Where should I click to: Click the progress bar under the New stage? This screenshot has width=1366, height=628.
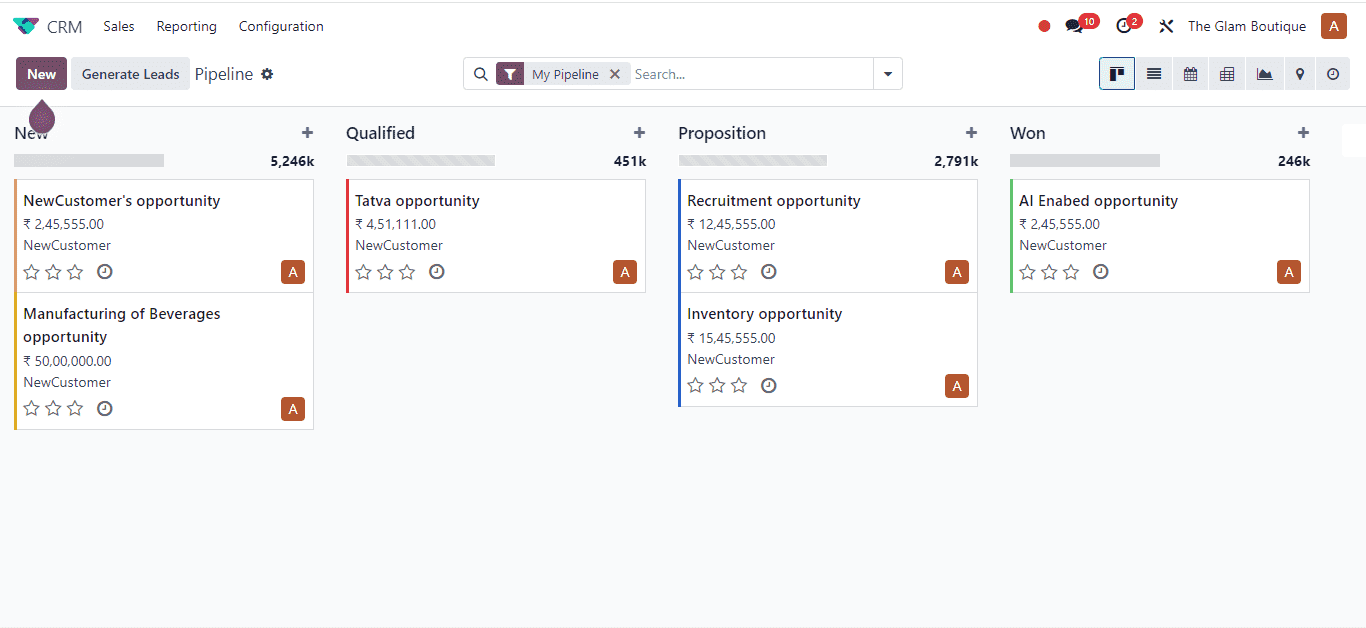pyautogui.click(x=88, y=160)
